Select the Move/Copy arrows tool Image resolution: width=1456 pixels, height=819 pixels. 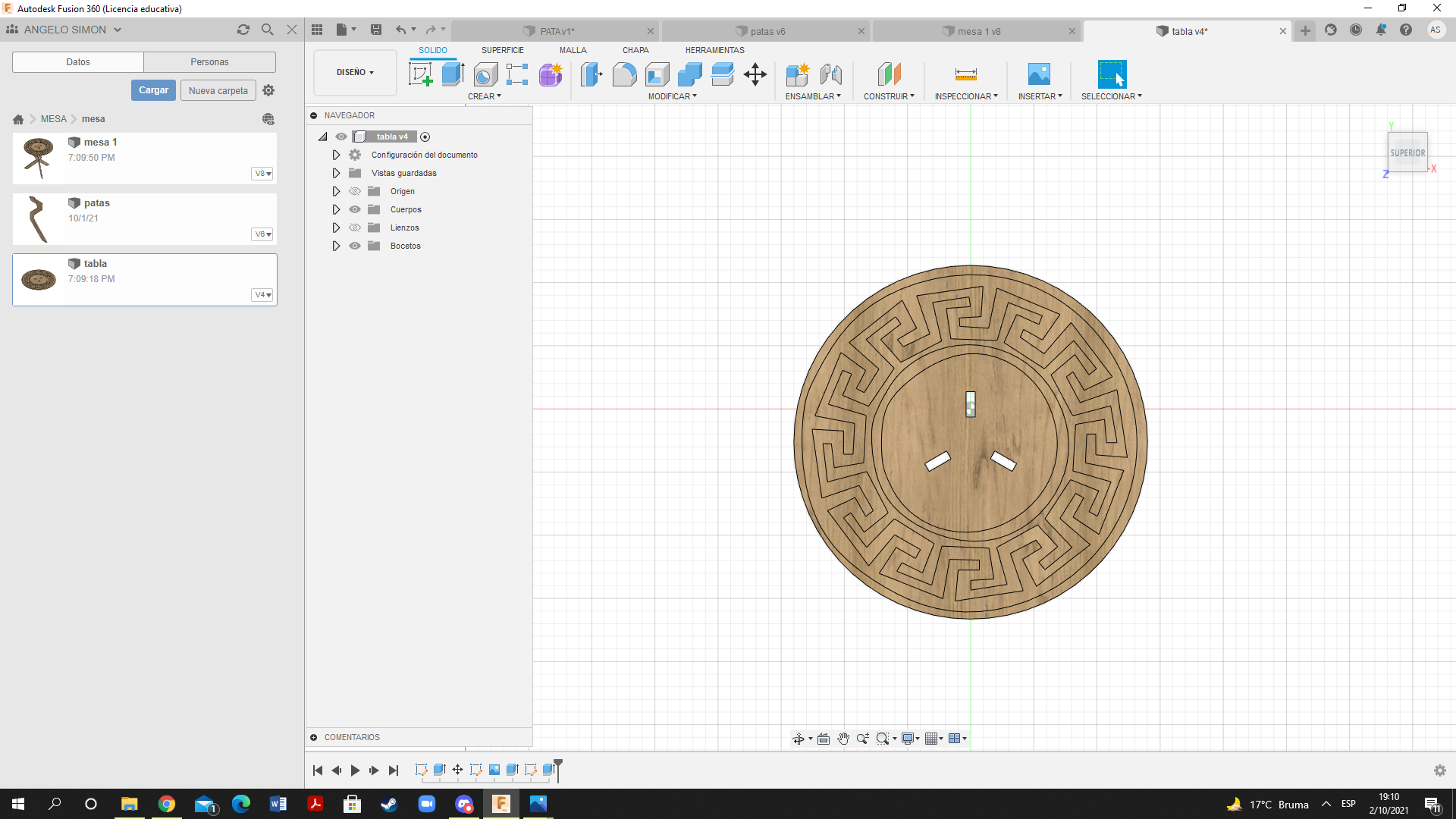coord(755,74)
